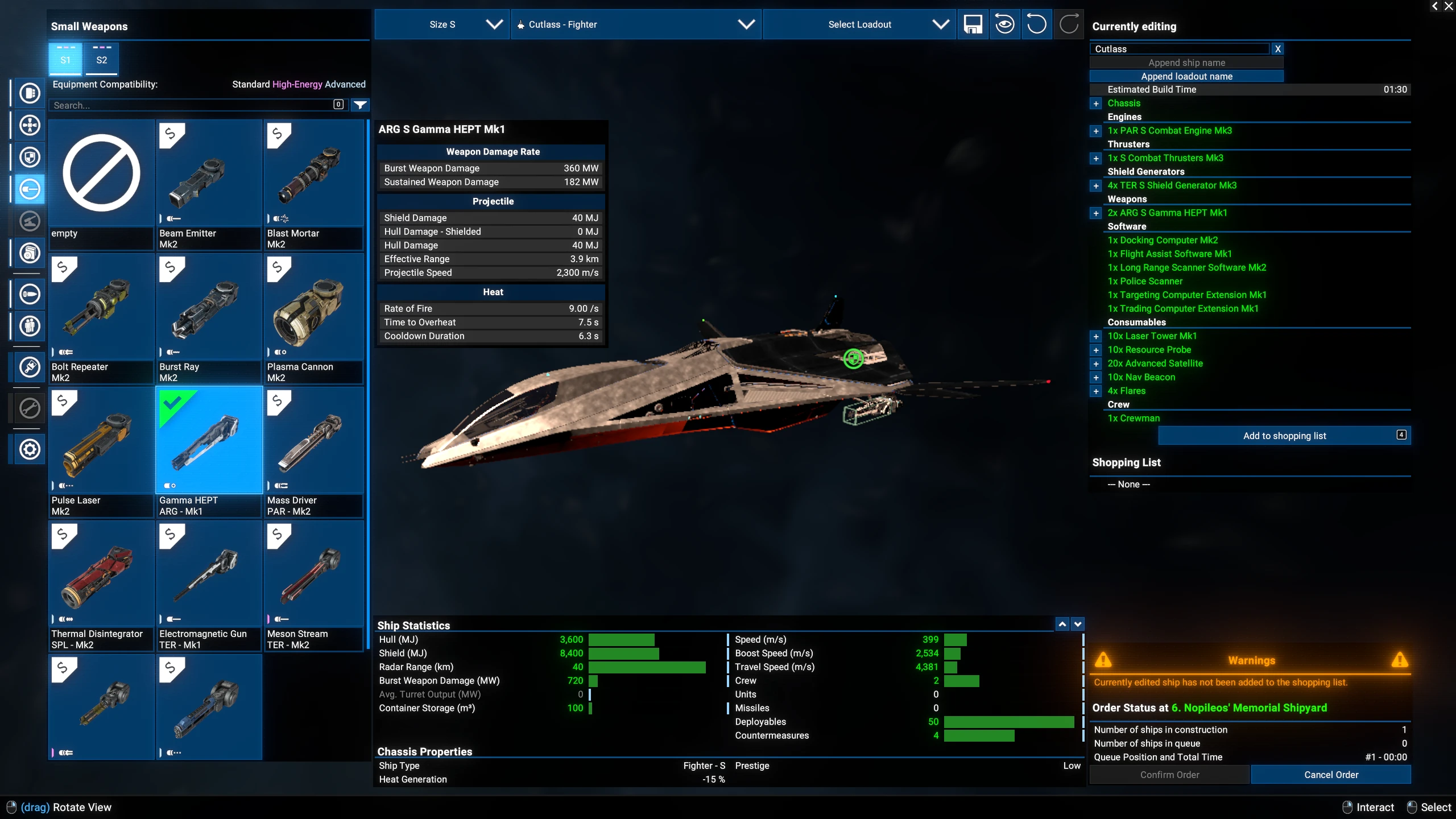Select the Pulse Laser Mk2 weapon
The image size is (1456, 819).
coord(101,452)
